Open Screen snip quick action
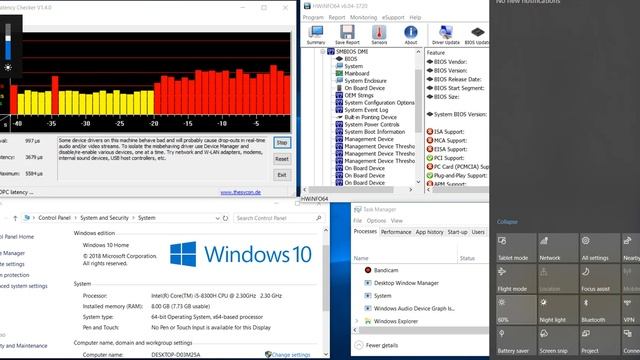The image size is (640, 360). 558,341
